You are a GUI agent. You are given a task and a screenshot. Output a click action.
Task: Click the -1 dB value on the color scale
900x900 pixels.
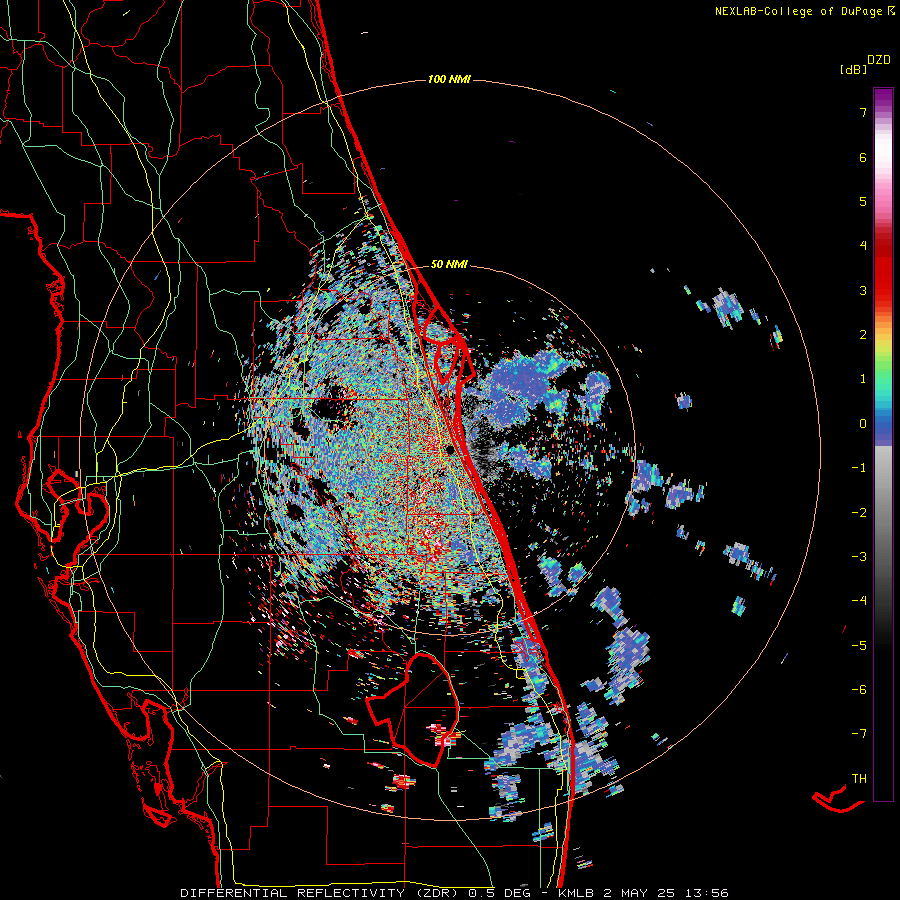[859, 468]
